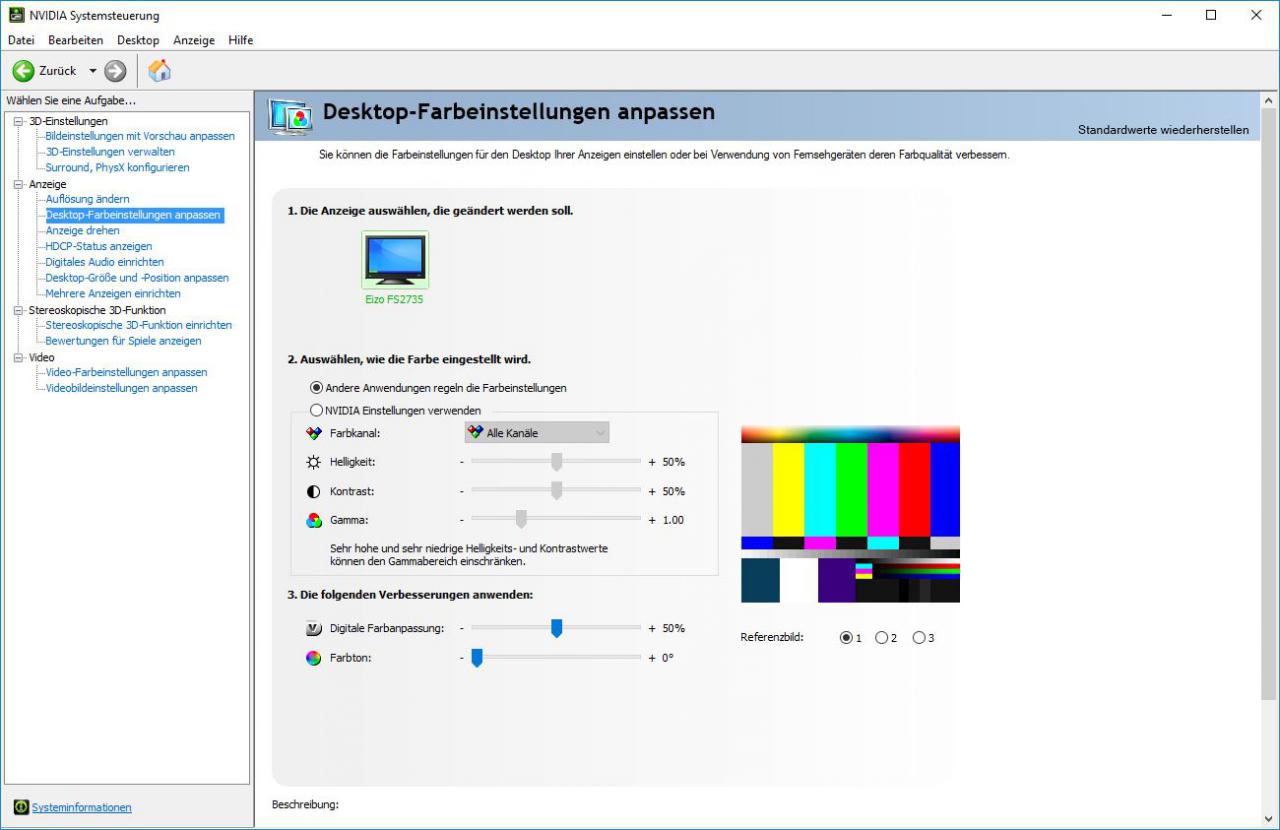Open "Videobildeinstellungen anpassen" page
Viewport: 1280px width, 830px height.
tap(121, 388)
